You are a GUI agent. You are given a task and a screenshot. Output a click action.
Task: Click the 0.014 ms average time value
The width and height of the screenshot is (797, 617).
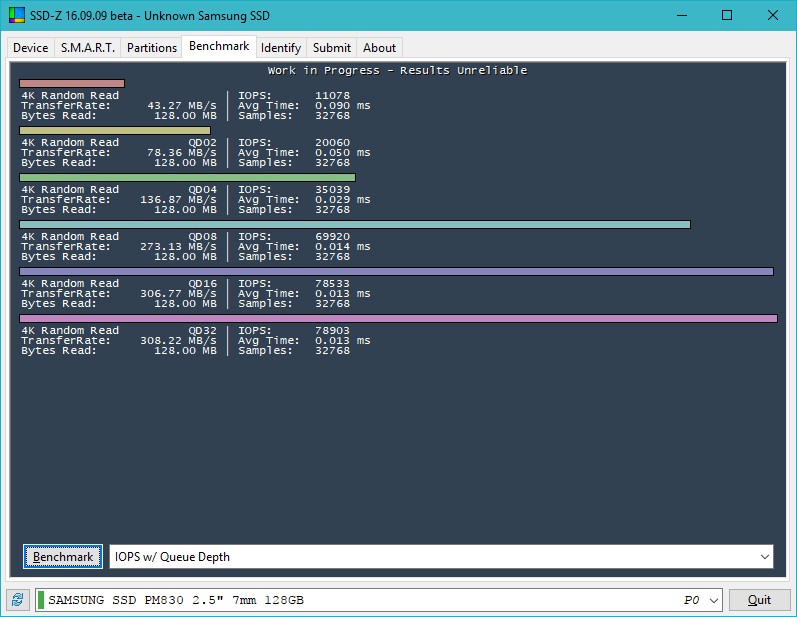(343, 246)
